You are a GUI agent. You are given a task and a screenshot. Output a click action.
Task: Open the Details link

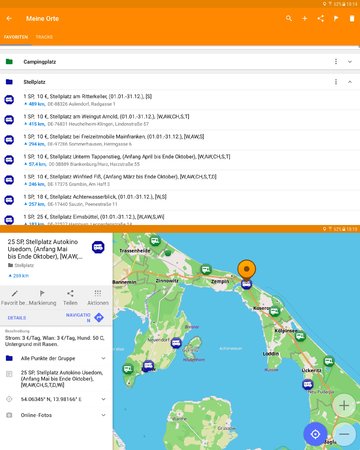17,318
